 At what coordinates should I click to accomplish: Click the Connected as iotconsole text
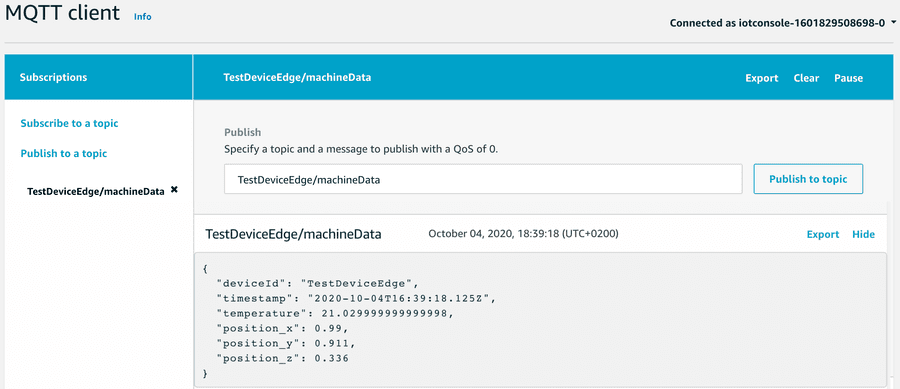(x=777, y=24)
